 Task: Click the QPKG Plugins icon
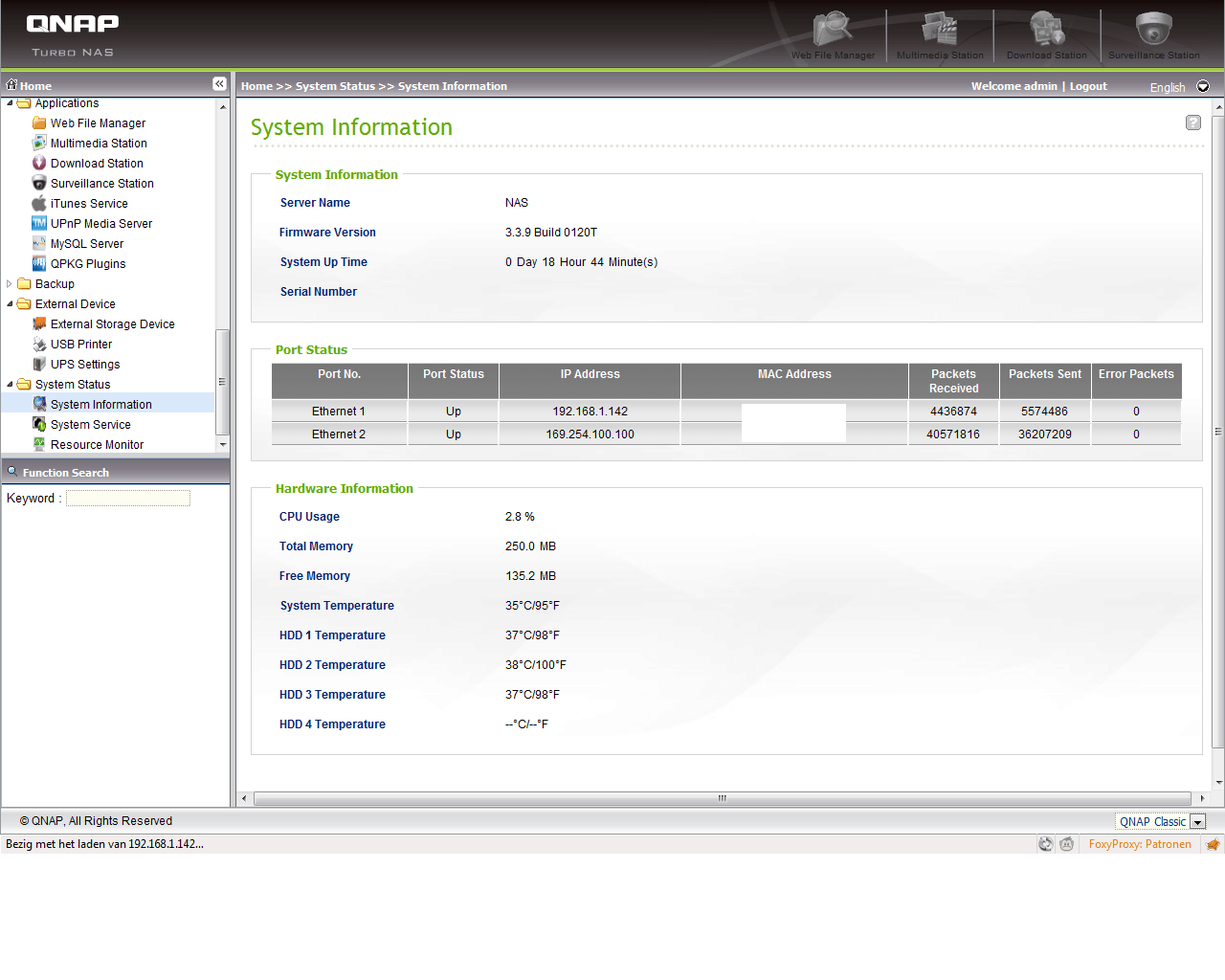[x=39, y=263]
